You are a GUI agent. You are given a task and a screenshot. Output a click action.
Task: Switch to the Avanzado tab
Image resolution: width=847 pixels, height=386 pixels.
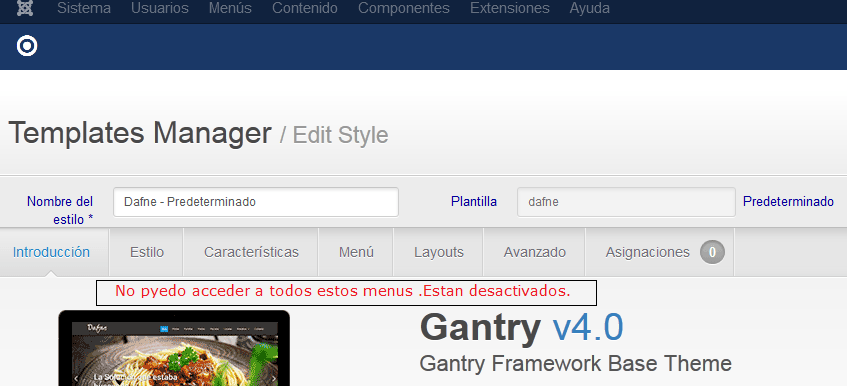[534, 252]
